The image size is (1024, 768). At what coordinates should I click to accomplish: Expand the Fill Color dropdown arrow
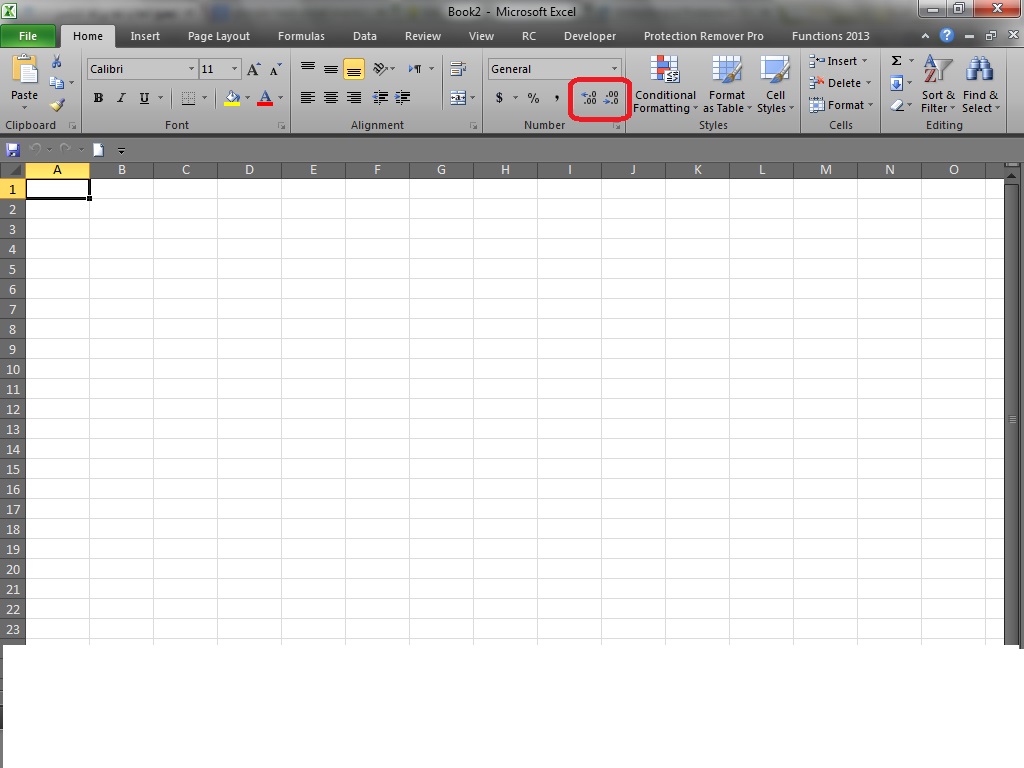pyautogui.click(x=248, y=98)
